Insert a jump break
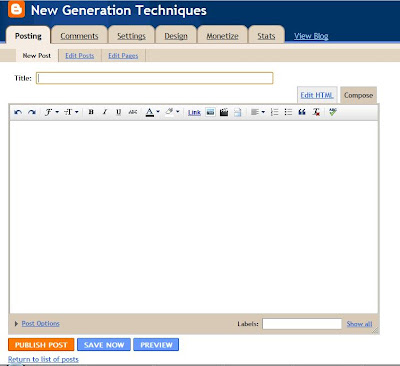This screenshot has width=400, height=366. pyautogui.click(x=237, y=112)
